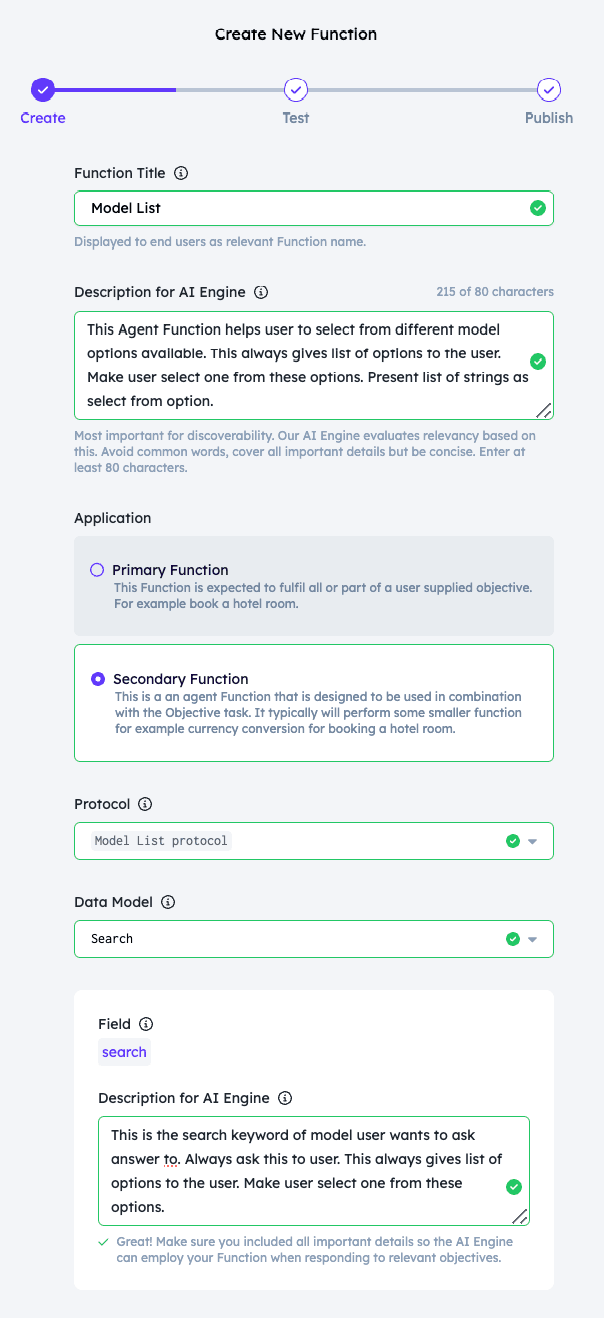Go to the Publish step

point(549,90)
